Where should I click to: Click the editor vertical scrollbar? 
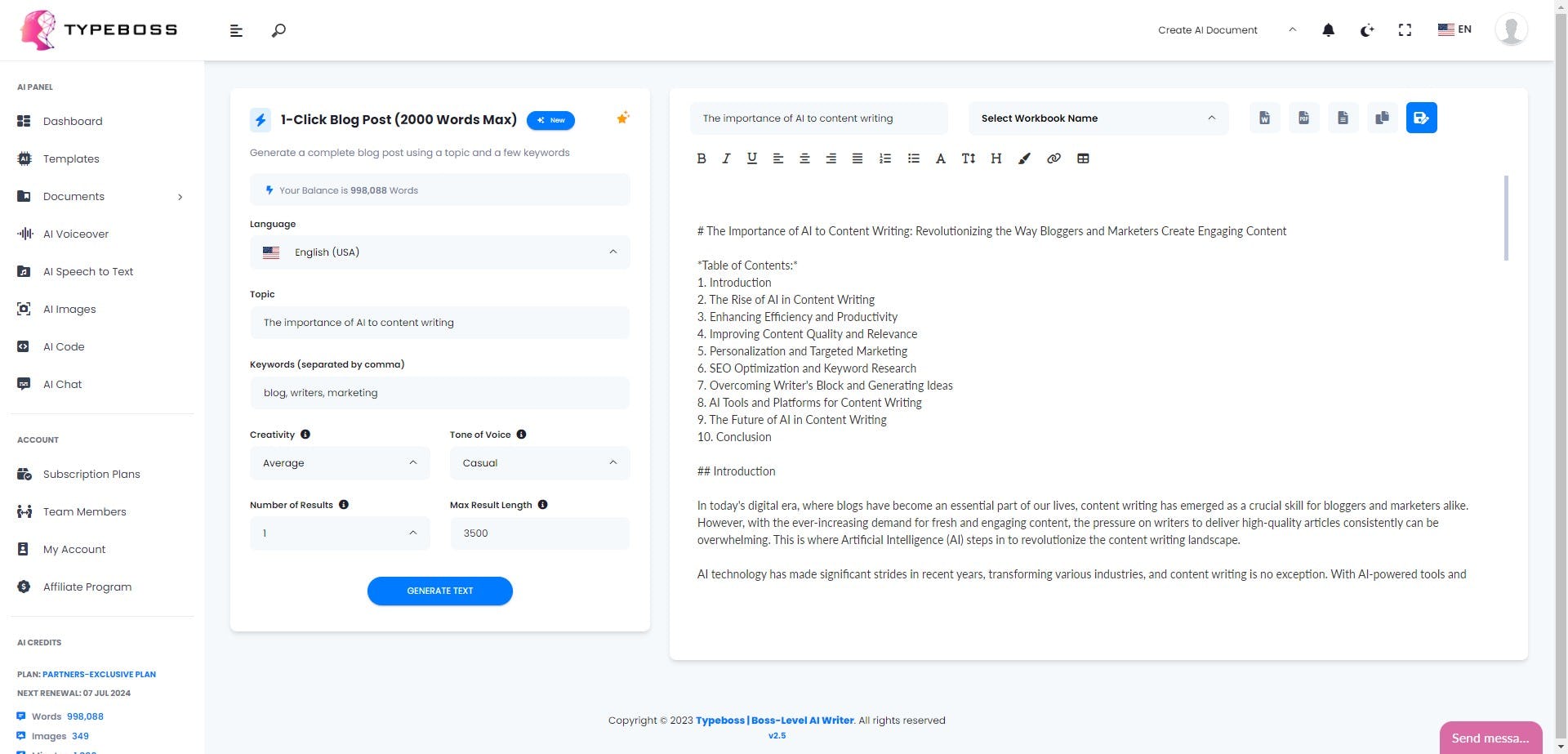click(x=1506, y=218)
